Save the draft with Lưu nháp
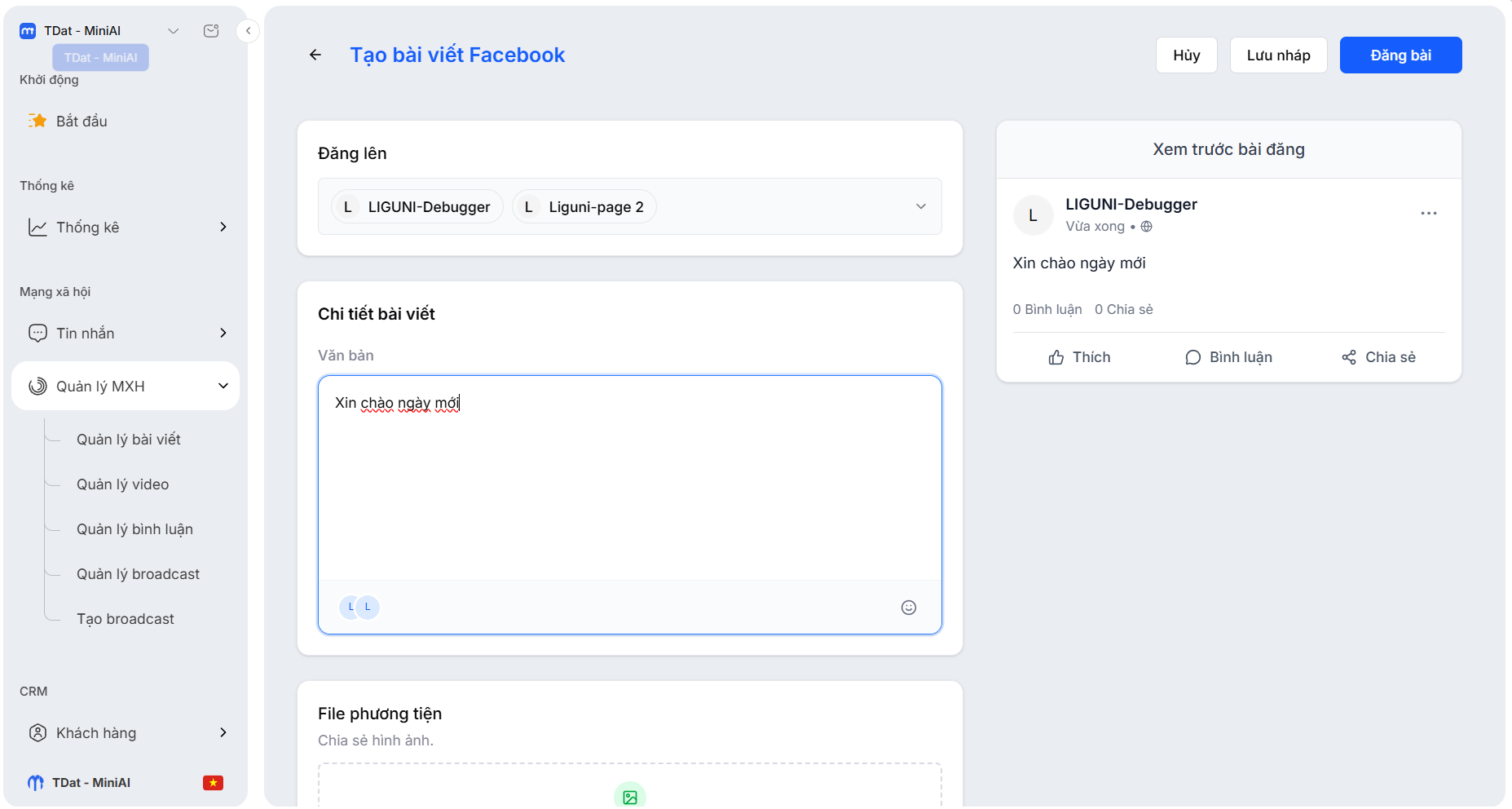This screenshot has height=809, width=1512. (1278, 55)
